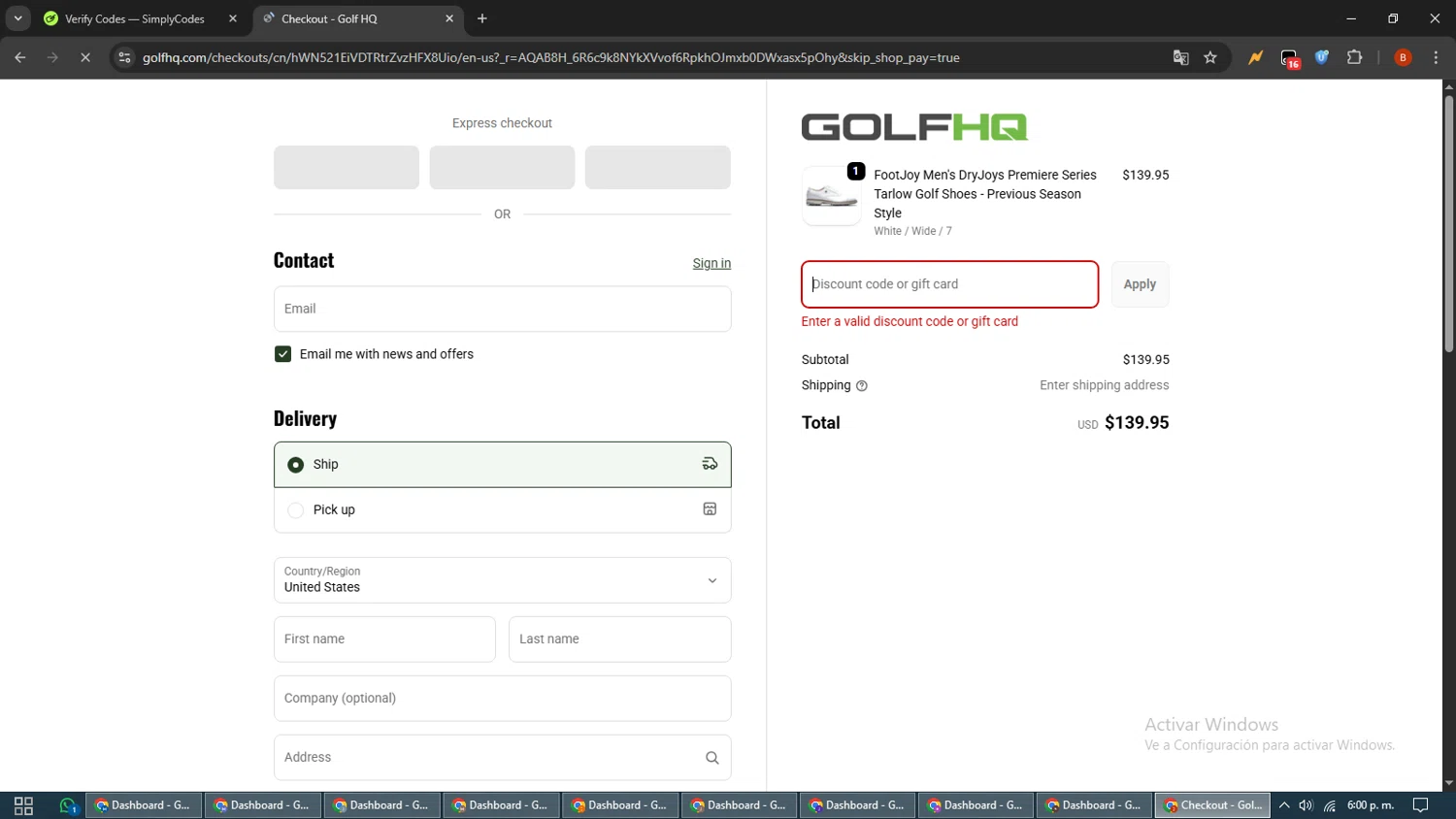Click the shipping truck icon
This screenshot has height=819, width=1456.
pos(710,464)
